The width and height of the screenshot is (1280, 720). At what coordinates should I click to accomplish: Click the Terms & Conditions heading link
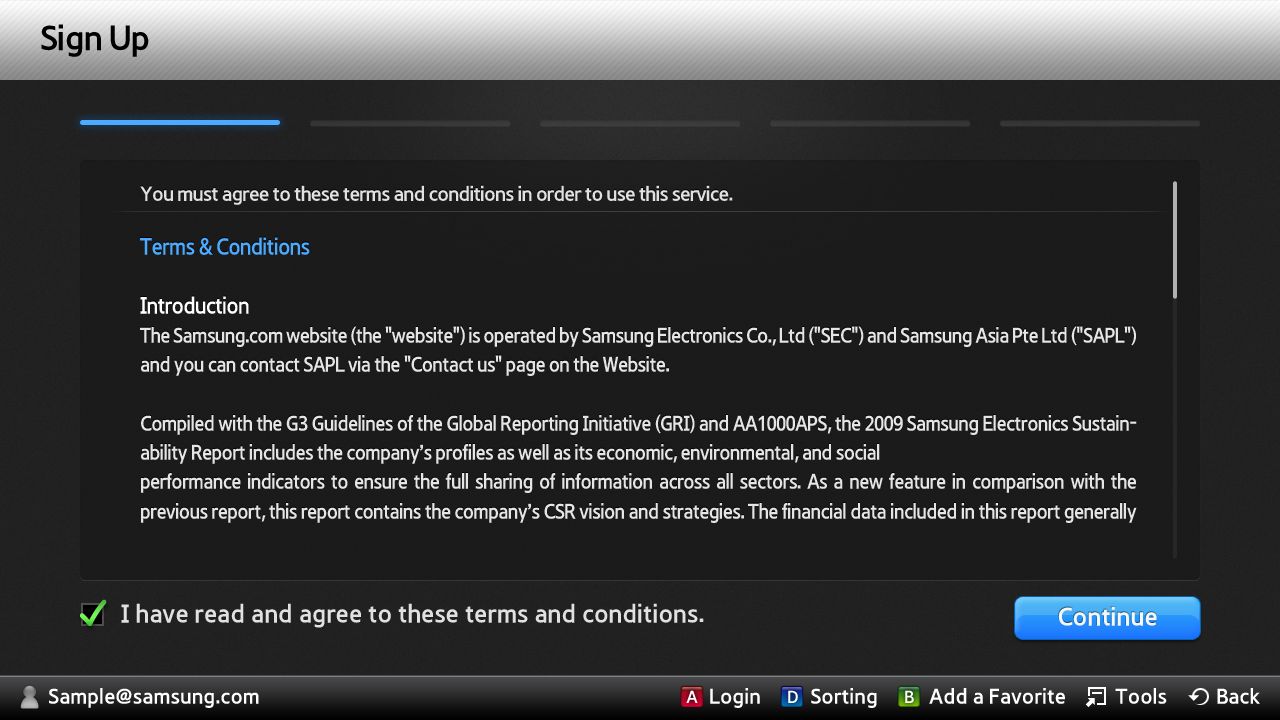[x=224, y=247]
